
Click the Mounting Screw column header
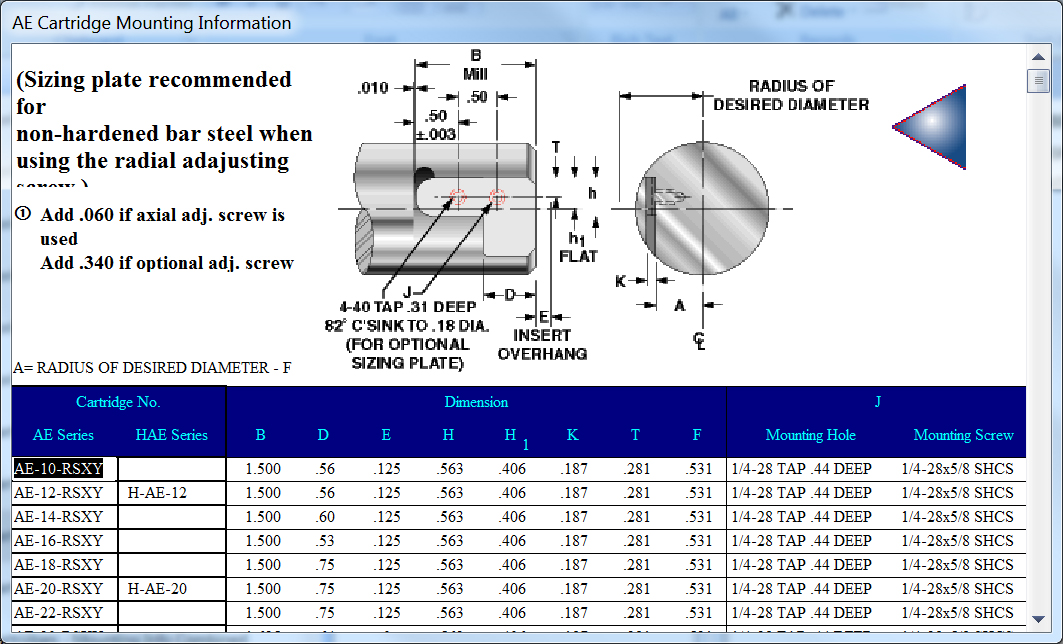(x=963, y=435)
